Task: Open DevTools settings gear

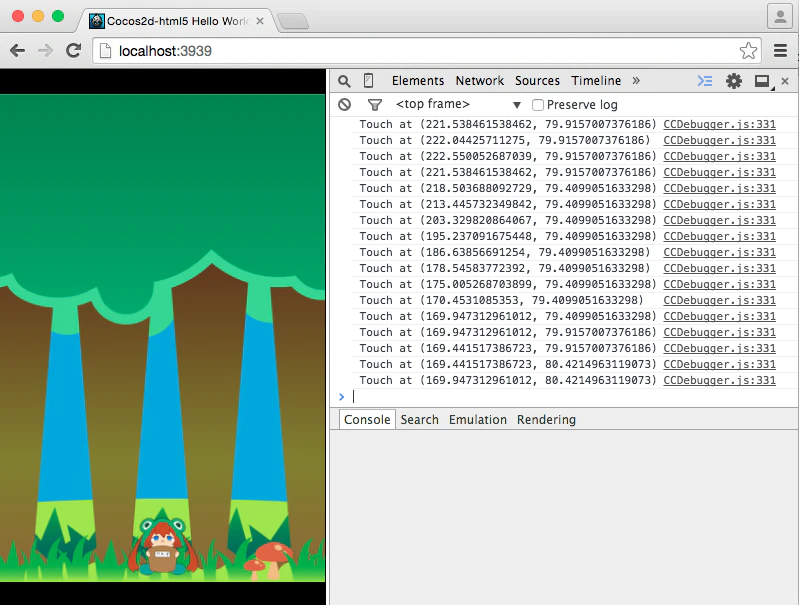Action: point(734,81)
